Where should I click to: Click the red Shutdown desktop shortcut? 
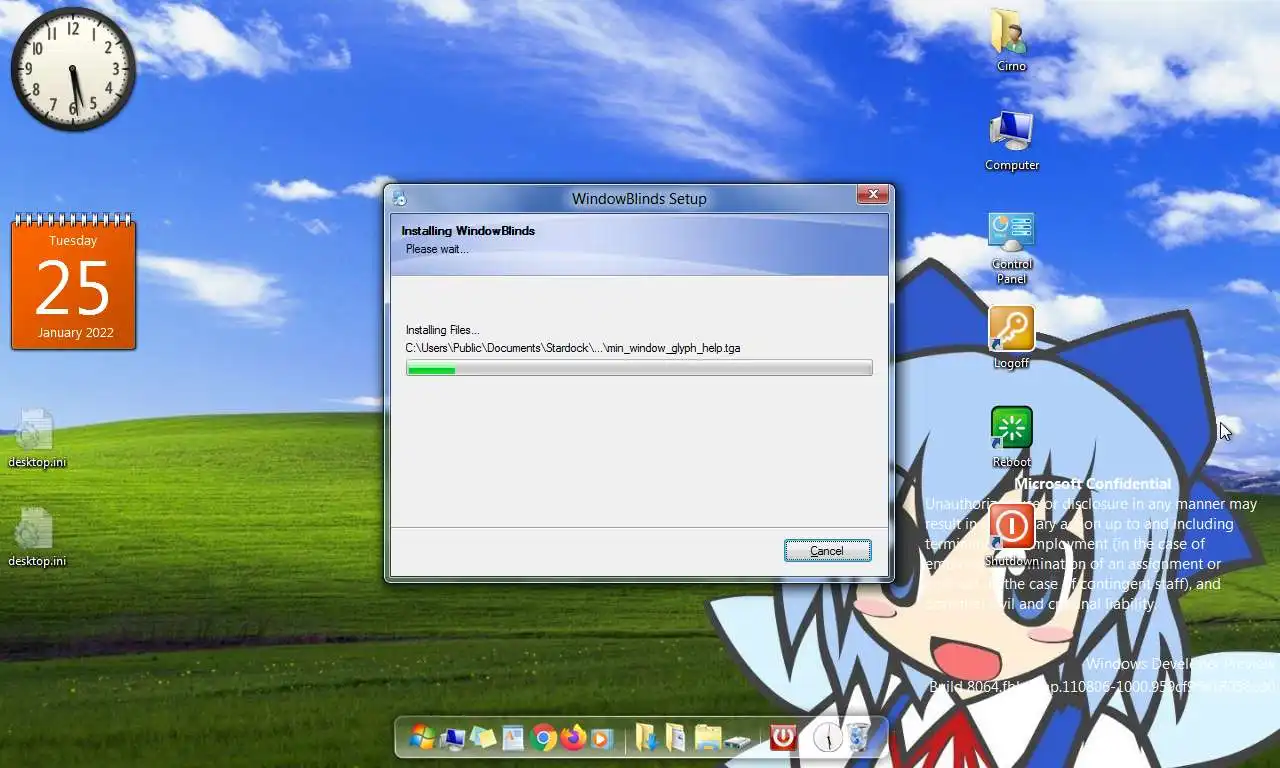[1011, 527]
